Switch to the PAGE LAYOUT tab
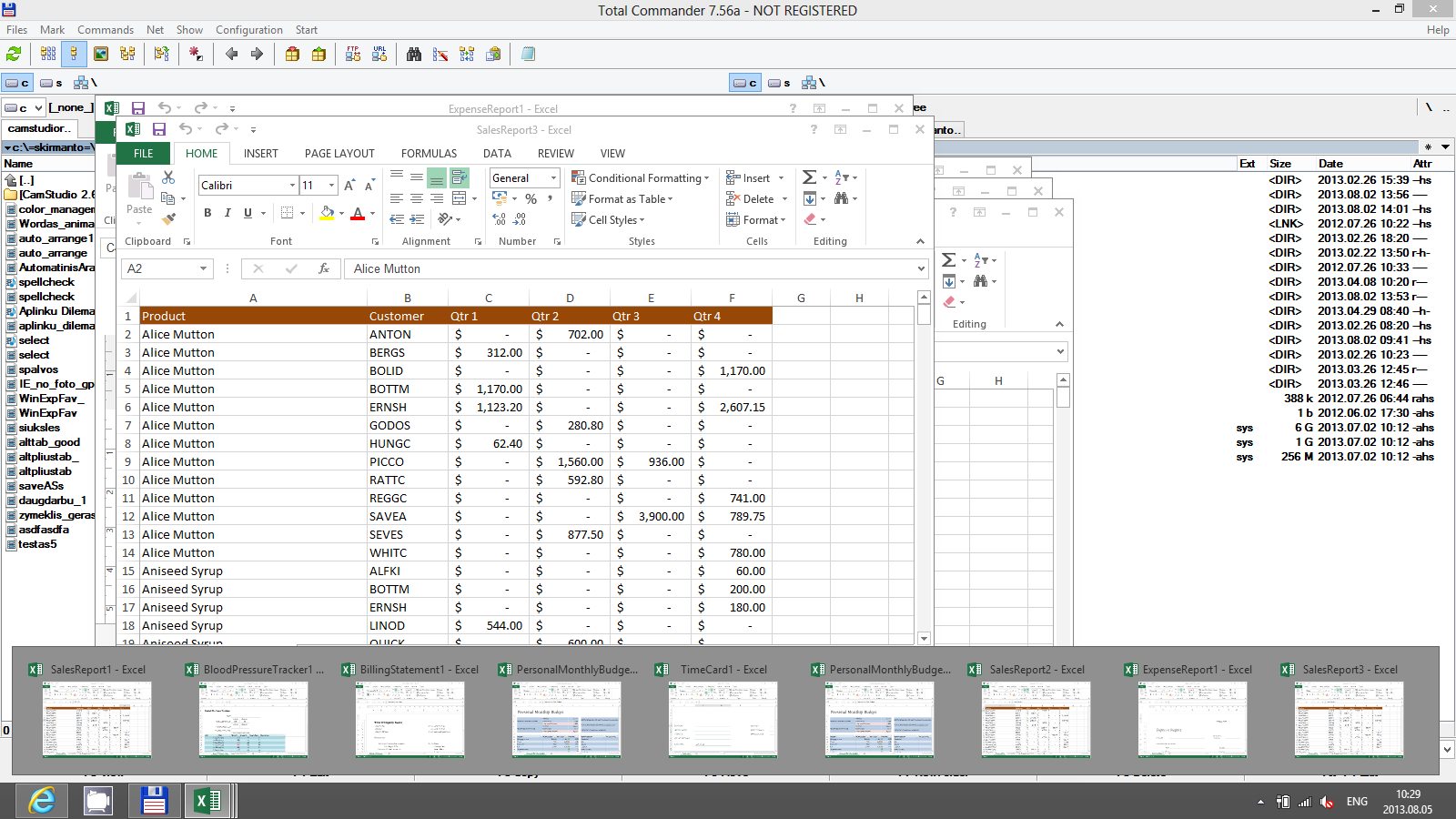This screenshot has height=819, width=1456. pos(339,154)
